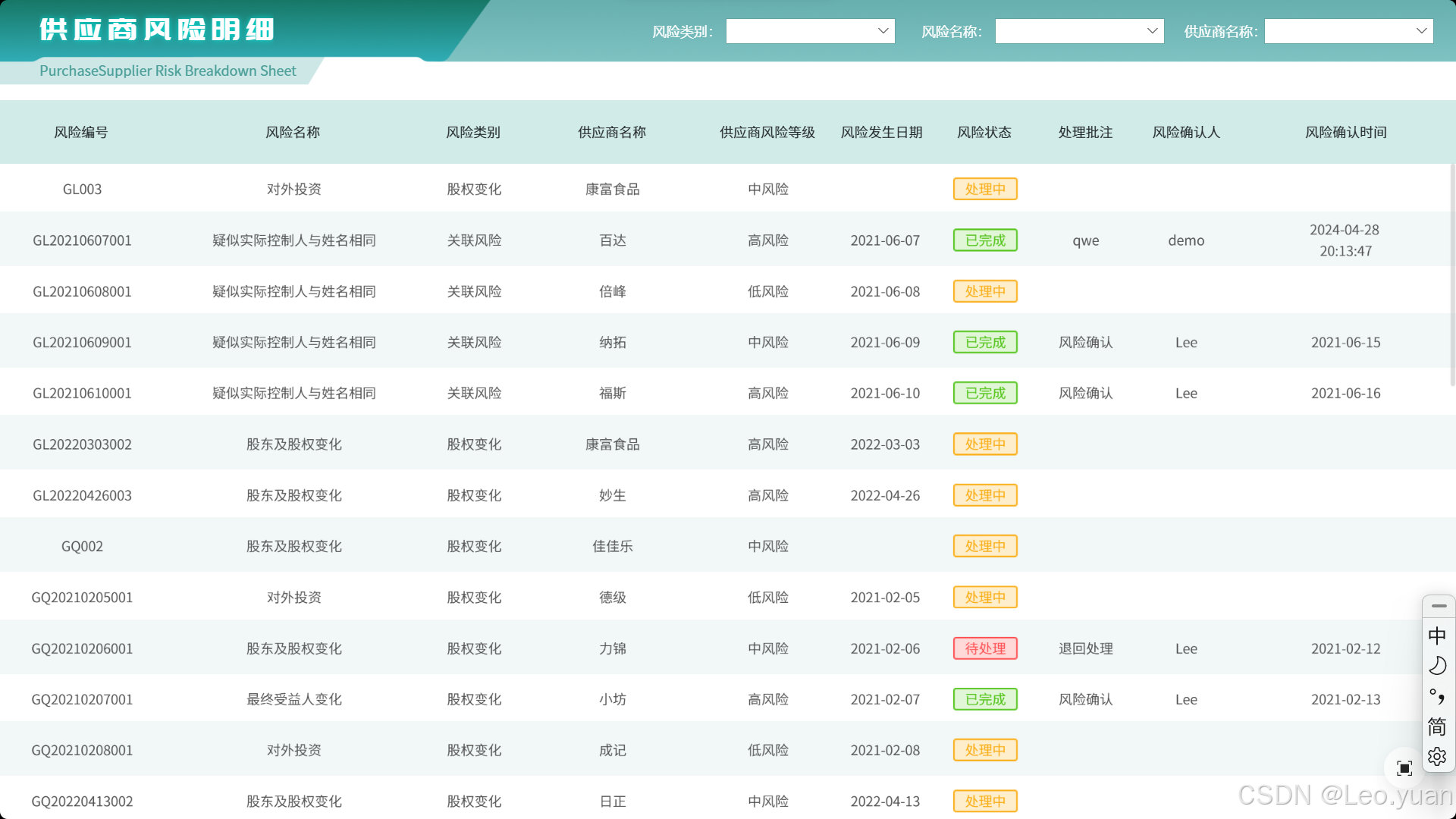
Task: Expand the 风险名称 dropdown
Action: pyautogui.click(x=1079, y=31)
